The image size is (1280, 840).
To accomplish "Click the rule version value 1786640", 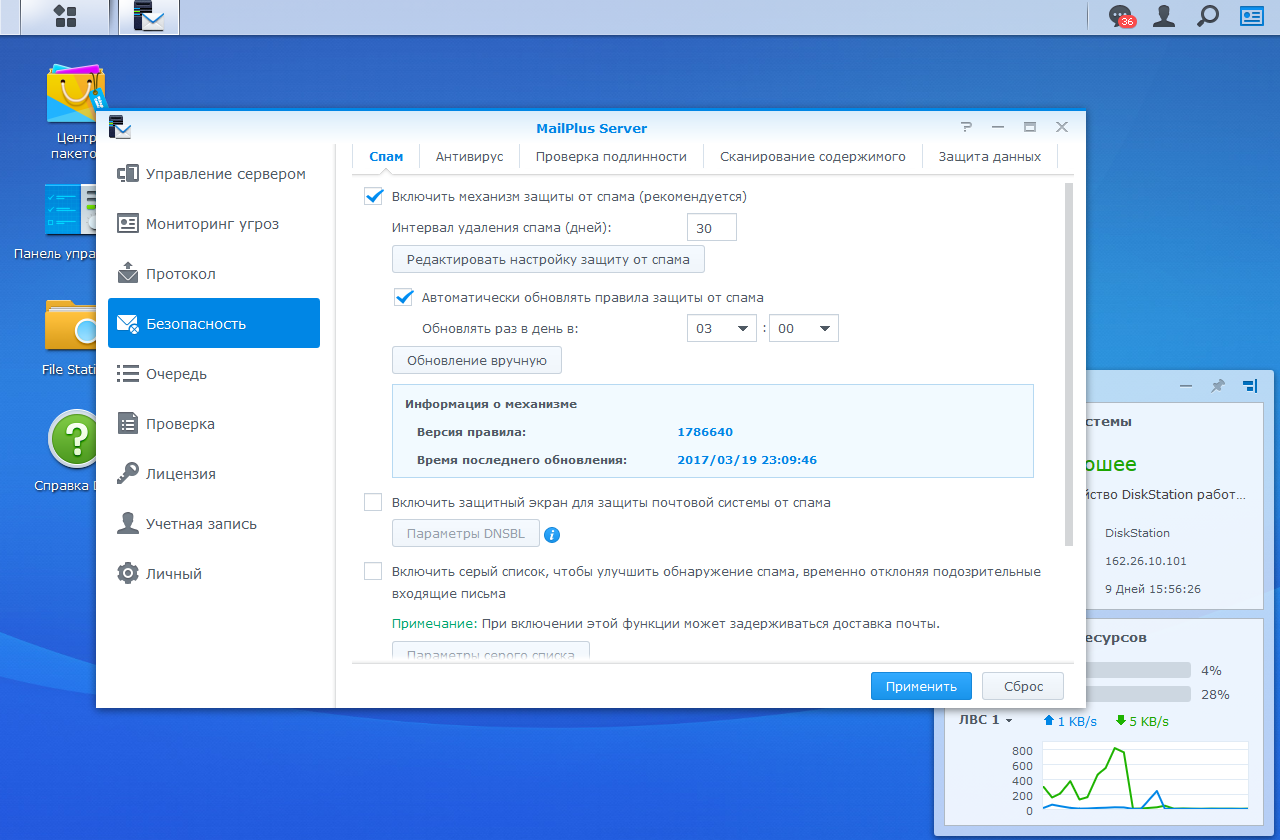I will pyautogui.click(x=705, y=432).
